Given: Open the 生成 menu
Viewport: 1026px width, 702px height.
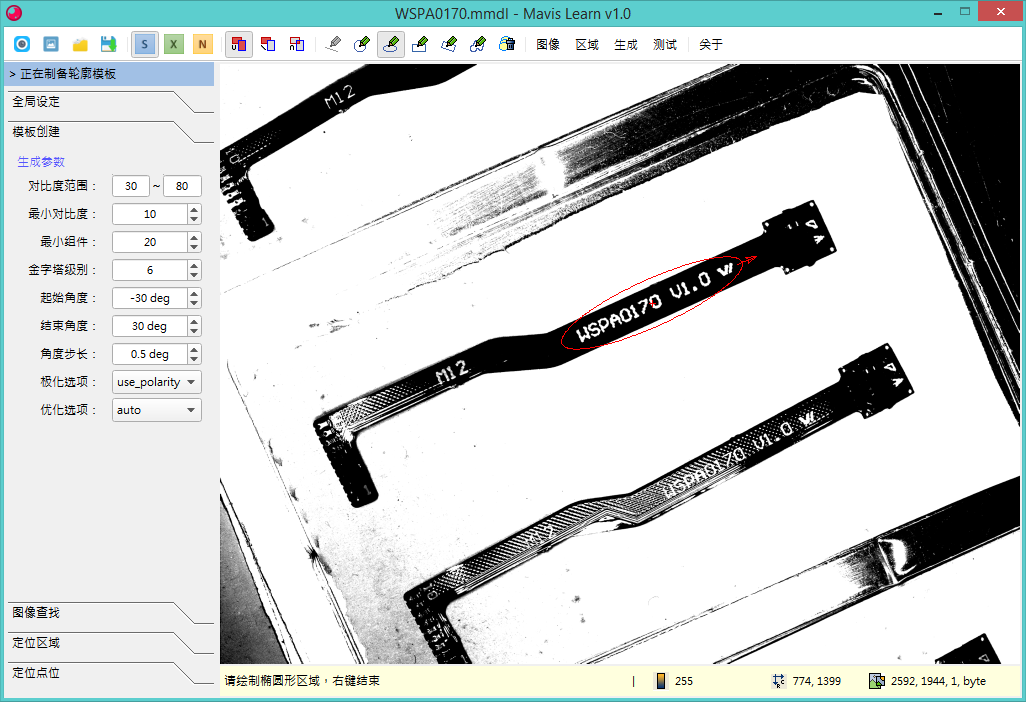Looking at the screenshot, I should (x=626, y=44).
